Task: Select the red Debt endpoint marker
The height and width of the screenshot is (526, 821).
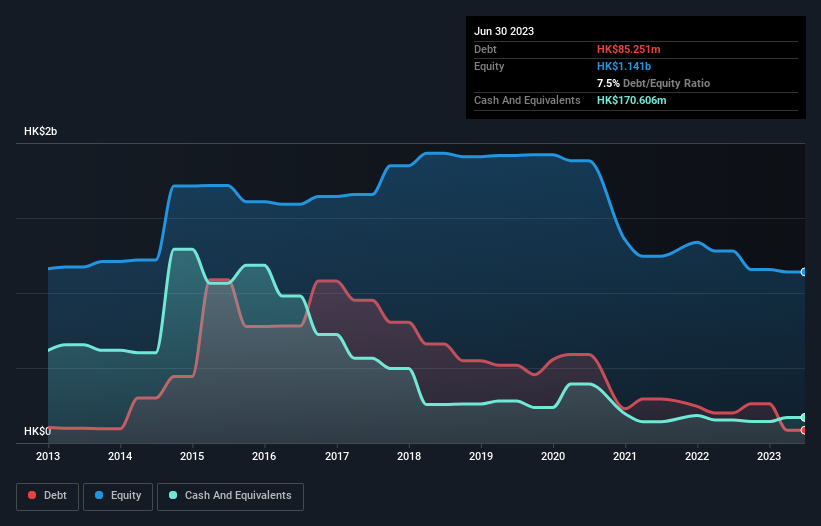Action: pyautogui.click(x=804, y=430)
